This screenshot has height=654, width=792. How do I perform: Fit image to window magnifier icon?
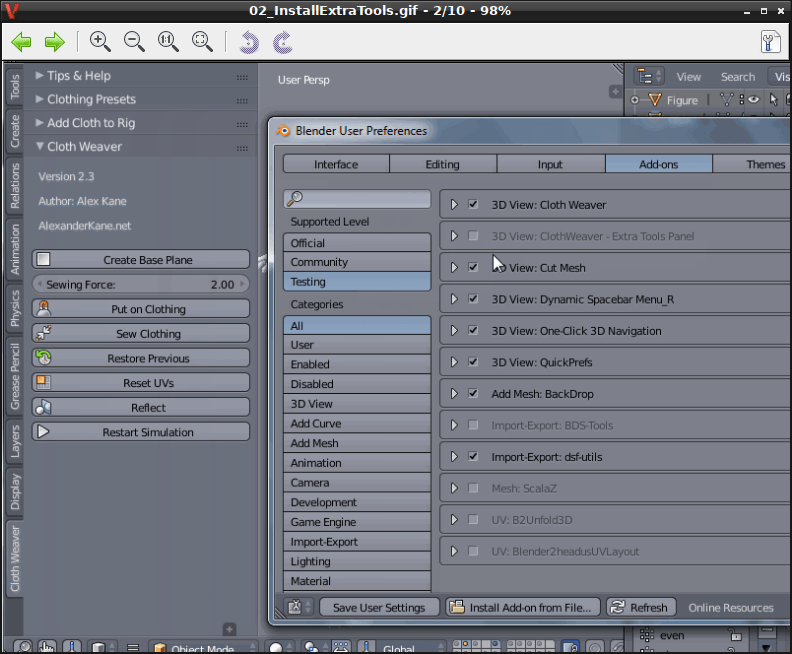202,41
